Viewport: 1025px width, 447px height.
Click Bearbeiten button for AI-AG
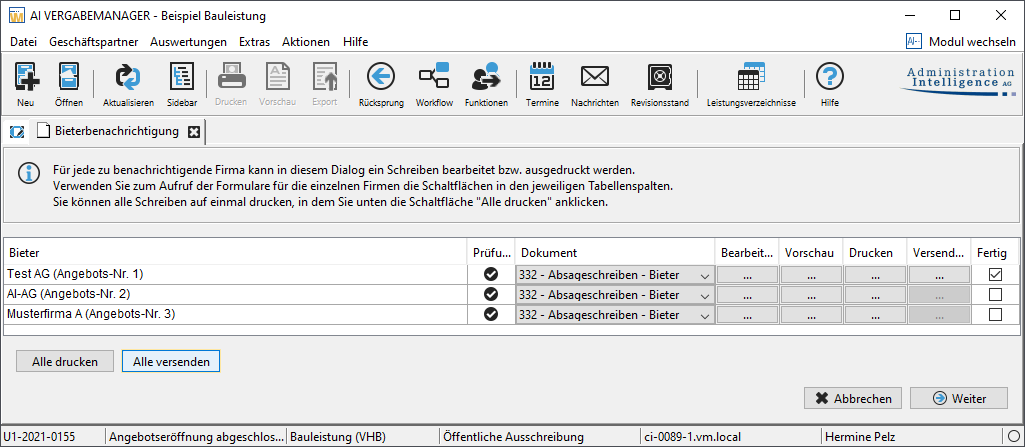tap(747, 295)
